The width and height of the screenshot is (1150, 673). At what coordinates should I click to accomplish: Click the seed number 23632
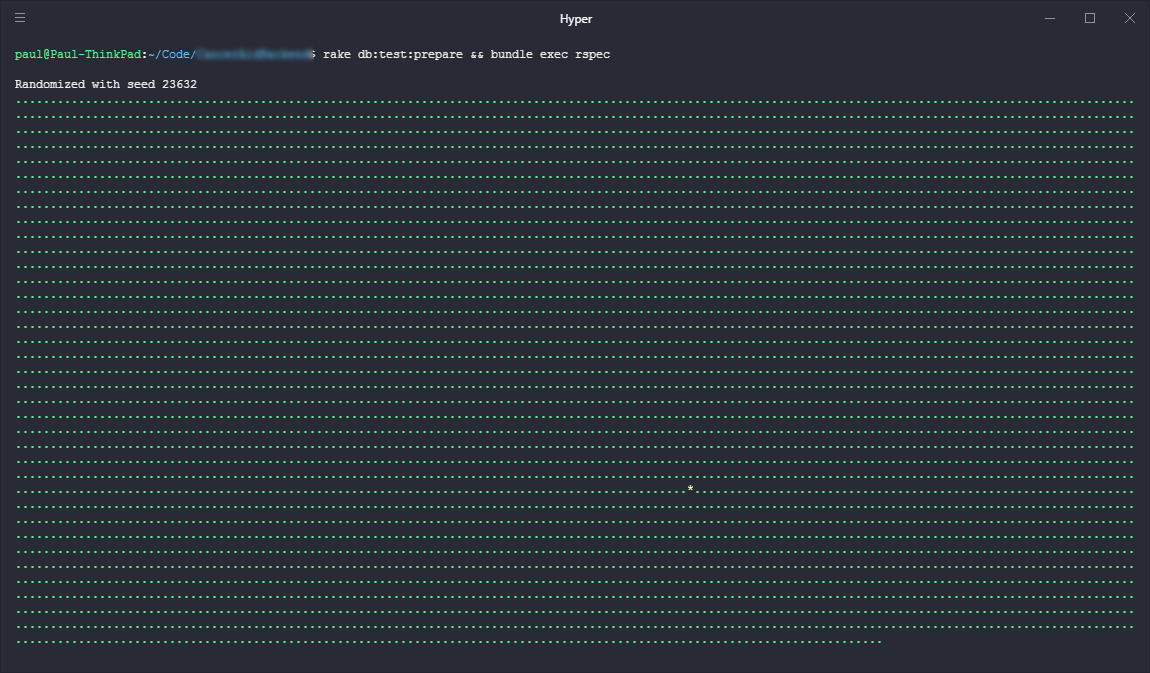tap(179, 84)
